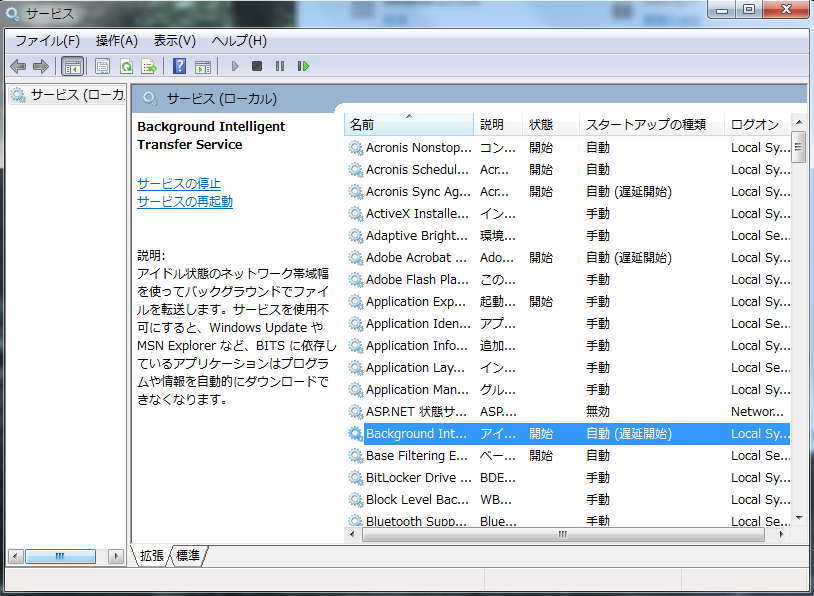Screen dimensions: 814x596
Task: Select the BitLocker Drive ... service row
Action: click(x=568, y=478)
